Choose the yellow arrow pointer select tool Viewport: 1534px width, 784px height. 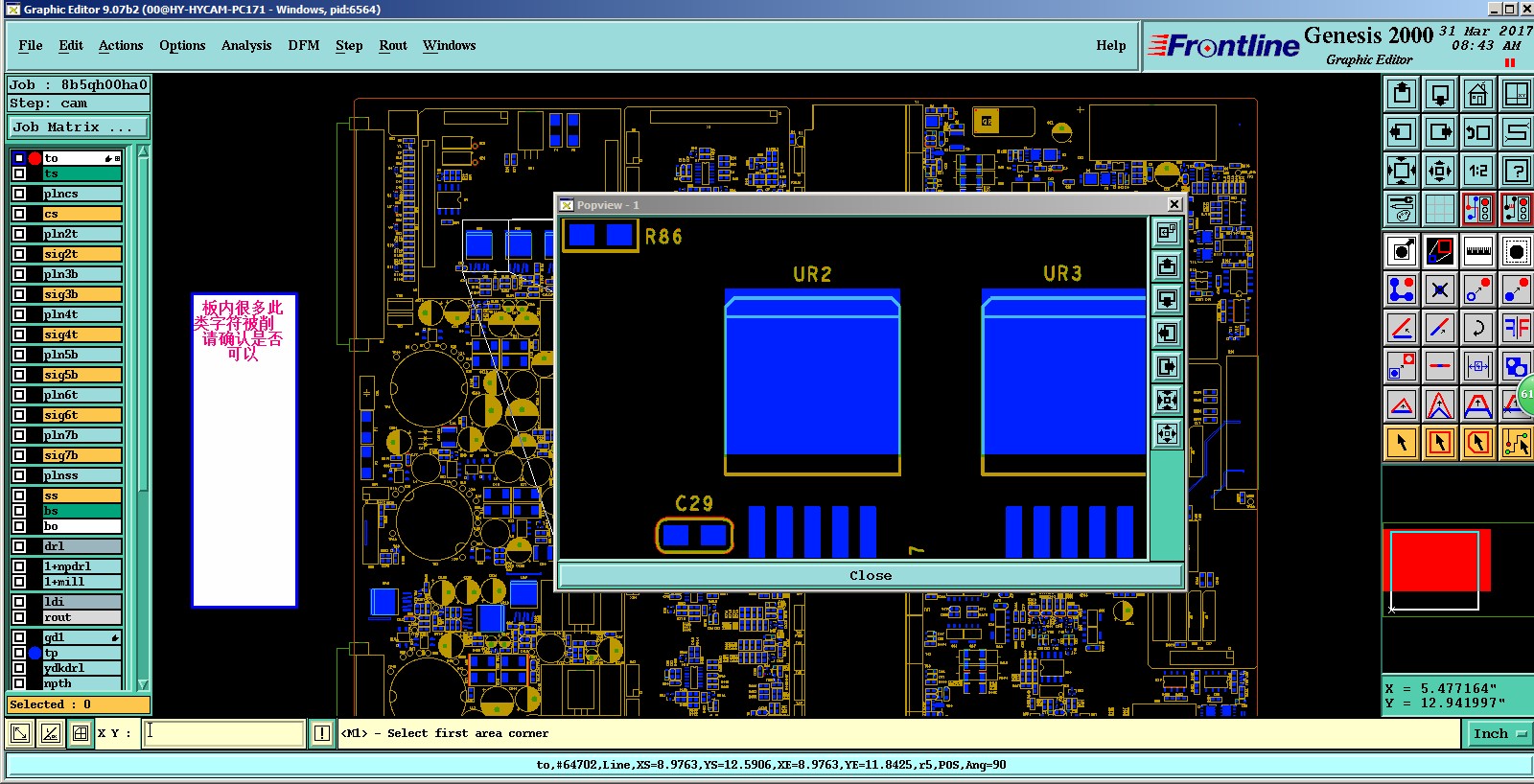click(x=1401, y=443)
